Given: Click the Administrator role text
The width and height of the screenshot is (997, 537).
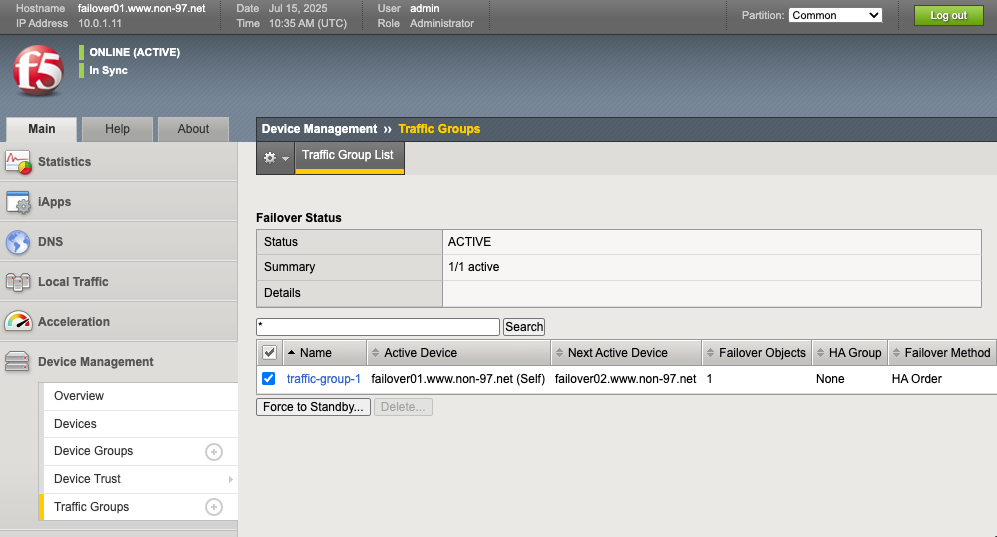Looking at the screenshot, I should pyautogui.click(x=442, y=24).
